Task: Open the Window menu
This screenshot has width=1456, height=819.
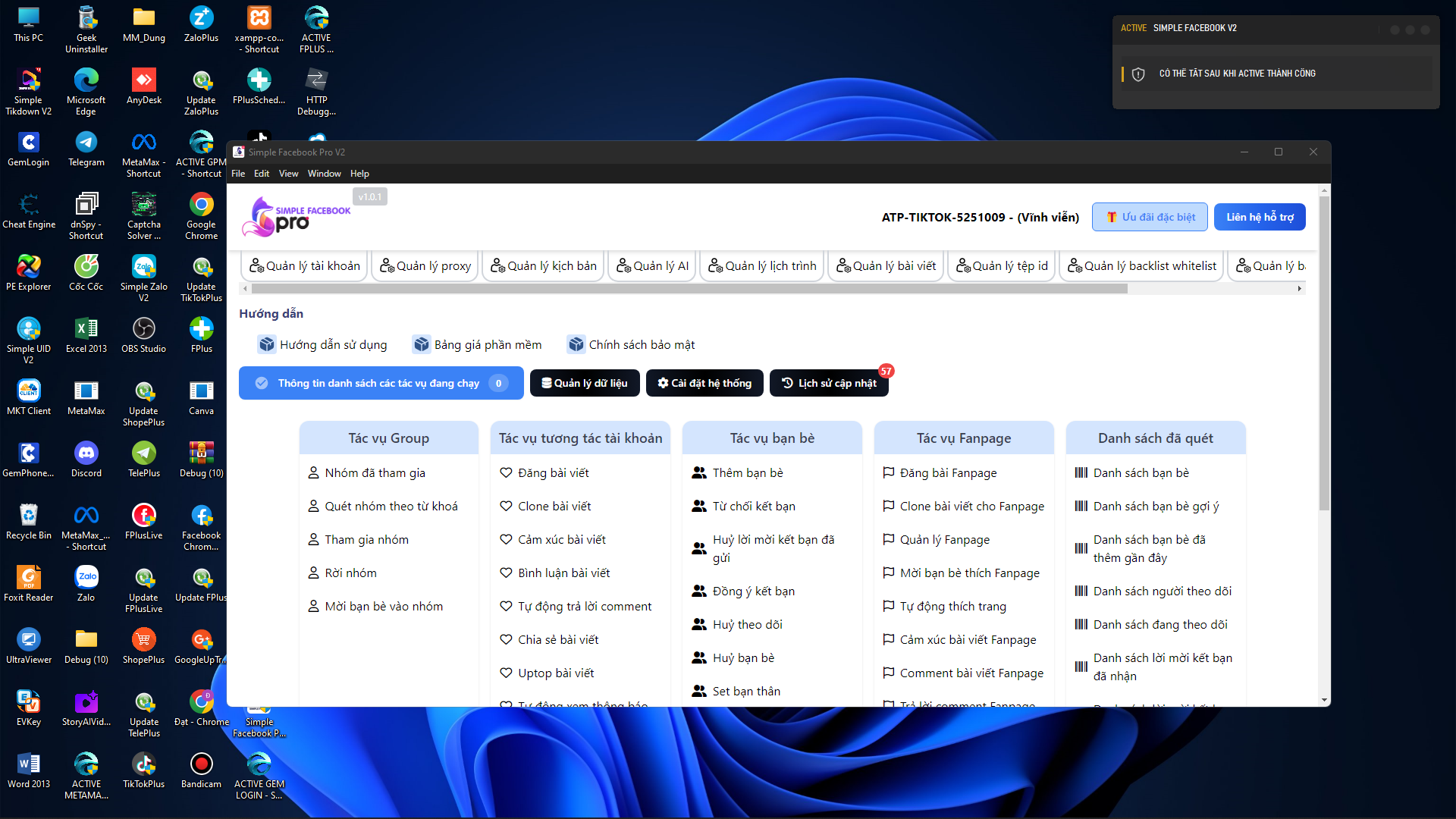Action: pos(325,174)
